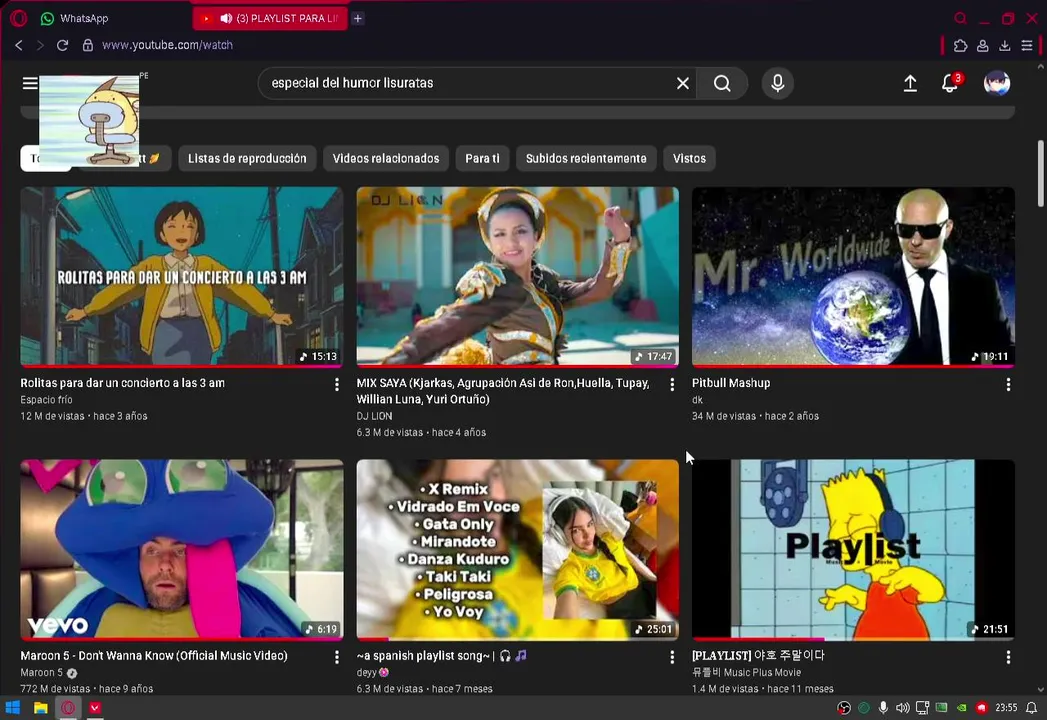The height and width of the screenshot is (720, 1047).
Task: Open the DJ LION channel link
Action: 374,415
